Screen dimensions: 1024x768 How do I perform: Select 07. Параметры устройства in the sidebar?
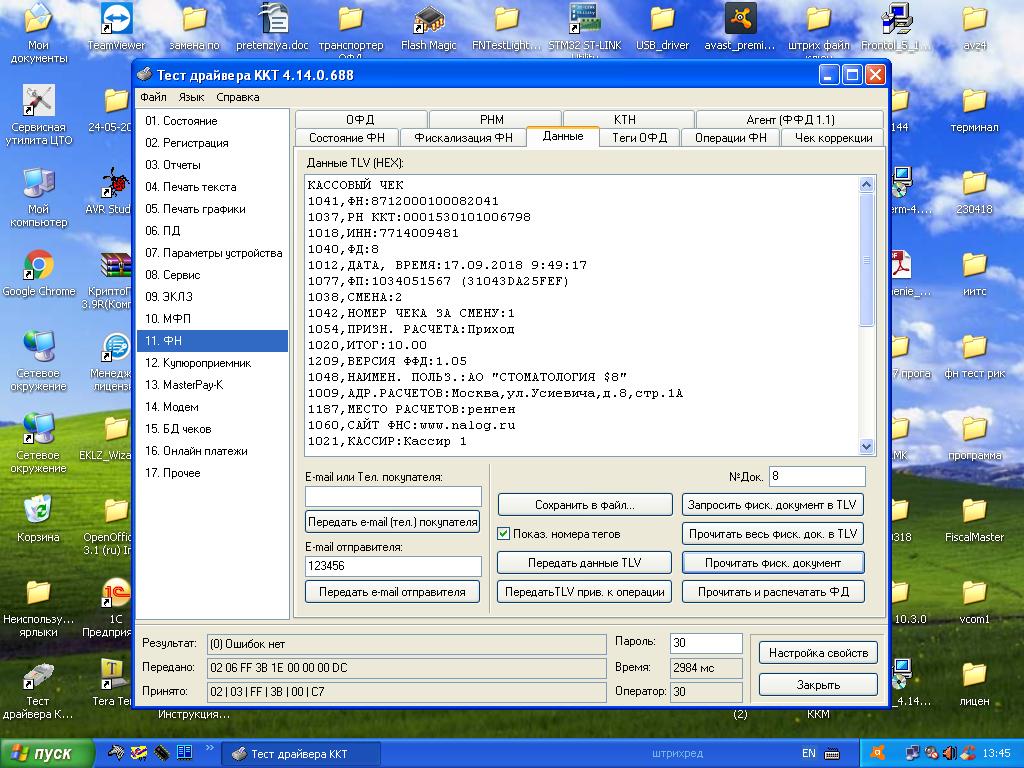click(212, 253)
